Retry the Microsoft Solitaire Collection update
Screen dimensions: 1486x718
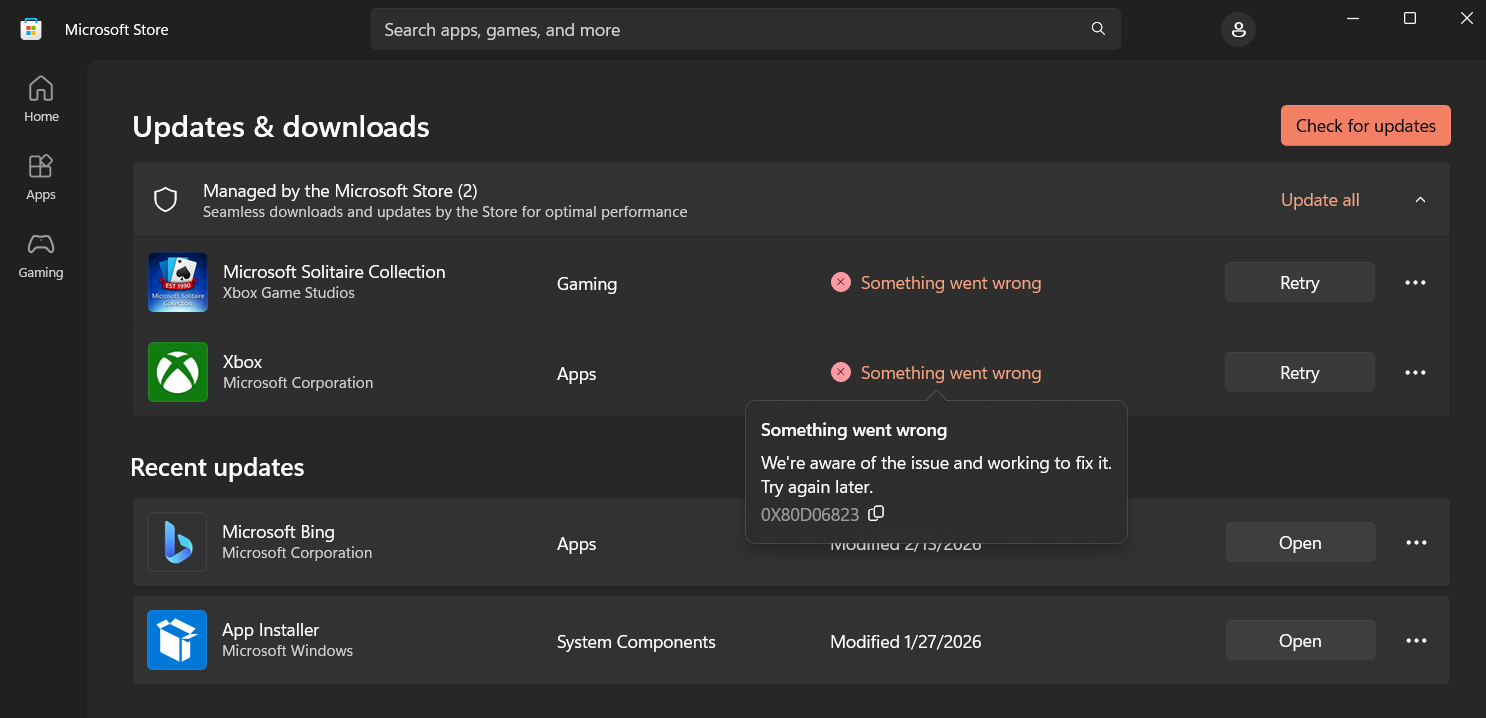1299,283
